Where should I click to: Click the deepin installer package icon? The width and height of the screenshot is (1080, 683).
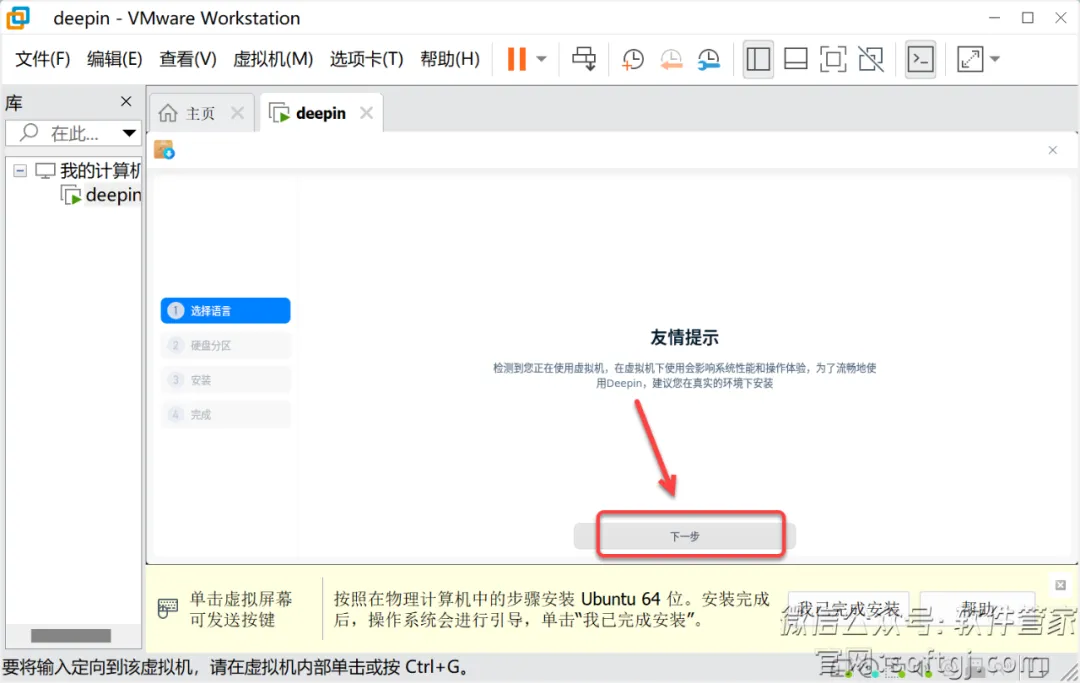tap(164, 149)
